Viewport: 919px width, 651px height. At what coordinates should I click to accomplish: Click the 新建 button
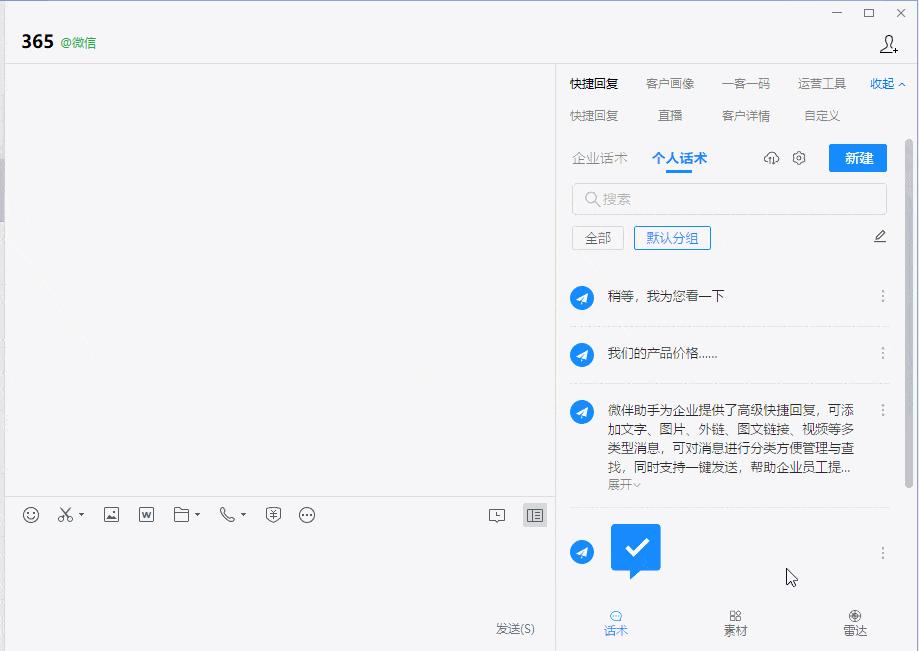pyautogui.click(x=858, y=158)
